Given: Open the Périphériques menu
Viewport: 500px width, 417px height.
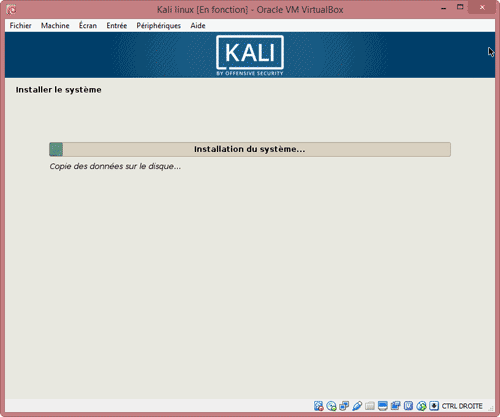Looking at the screenshot, I should (x=158, y=26).
